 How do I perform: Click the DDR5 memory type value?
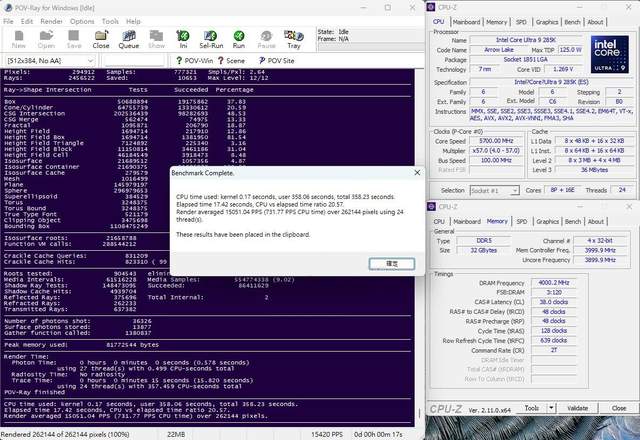(484, 241)
